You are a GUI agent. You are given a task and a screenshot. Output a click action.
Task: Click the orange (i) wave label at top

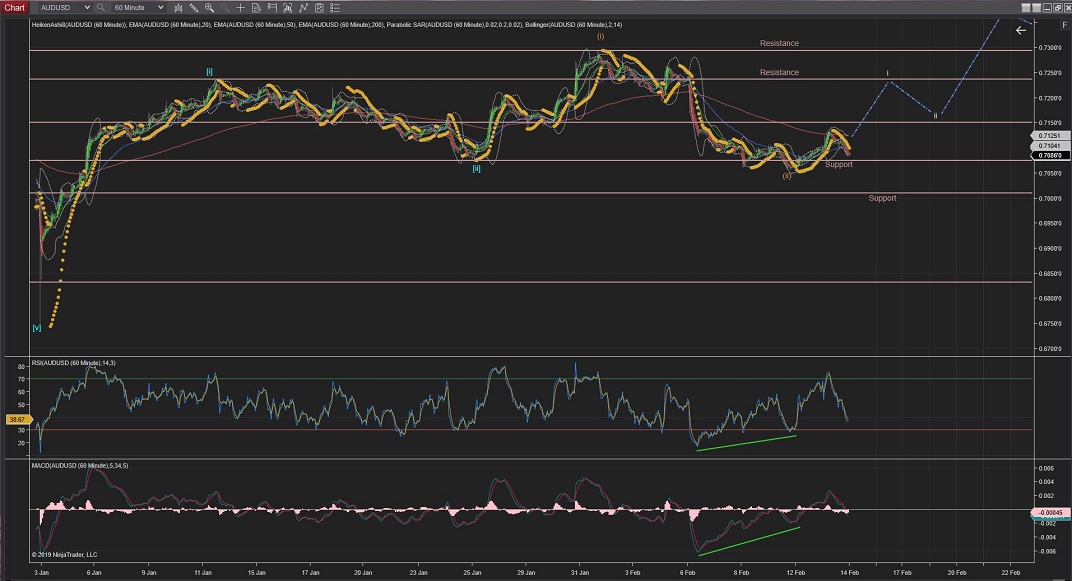click(600, 37)
